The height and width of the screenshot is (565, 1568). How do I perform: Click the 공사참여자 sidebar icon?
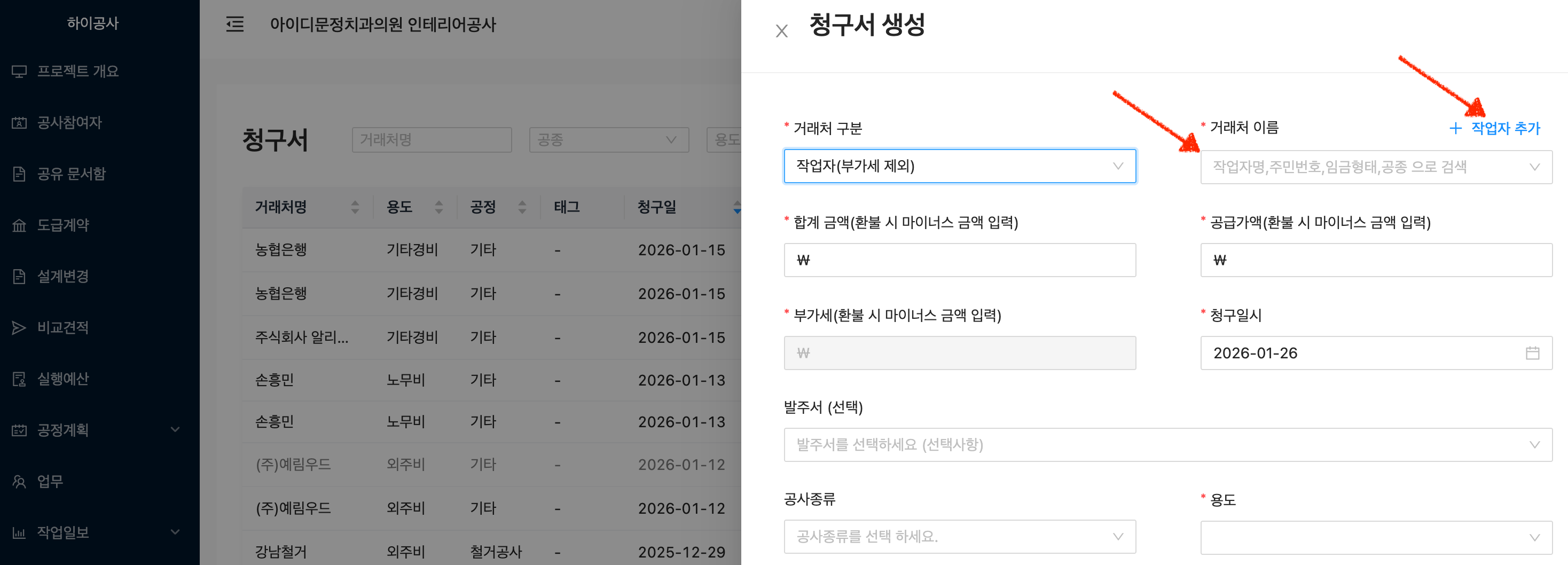[x=19, y=123]
